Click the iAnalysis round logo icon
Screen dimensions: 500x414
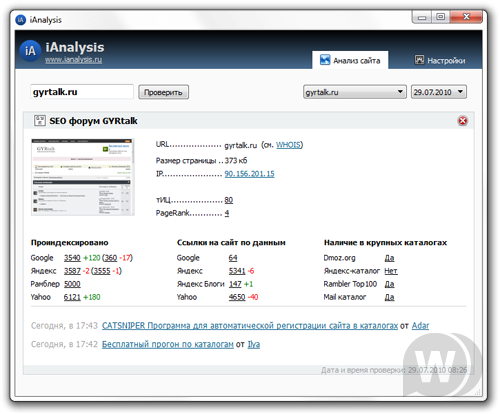tap(30, 51)
